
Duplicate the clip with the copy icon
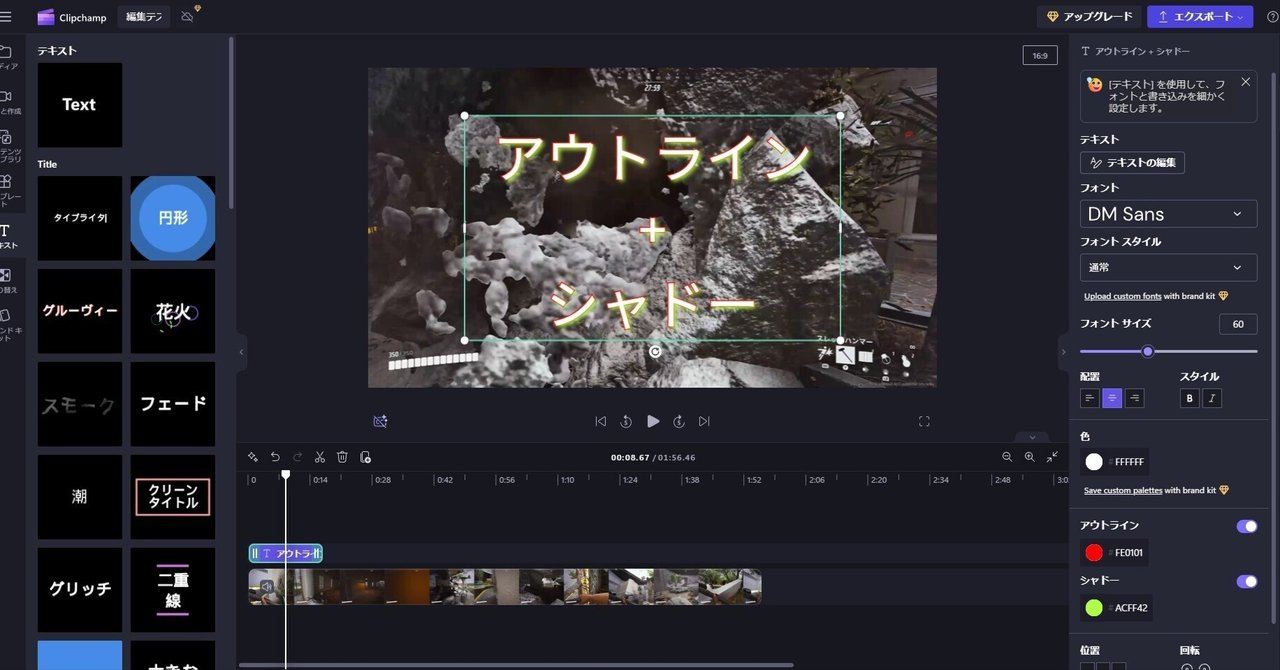point(366,457)
